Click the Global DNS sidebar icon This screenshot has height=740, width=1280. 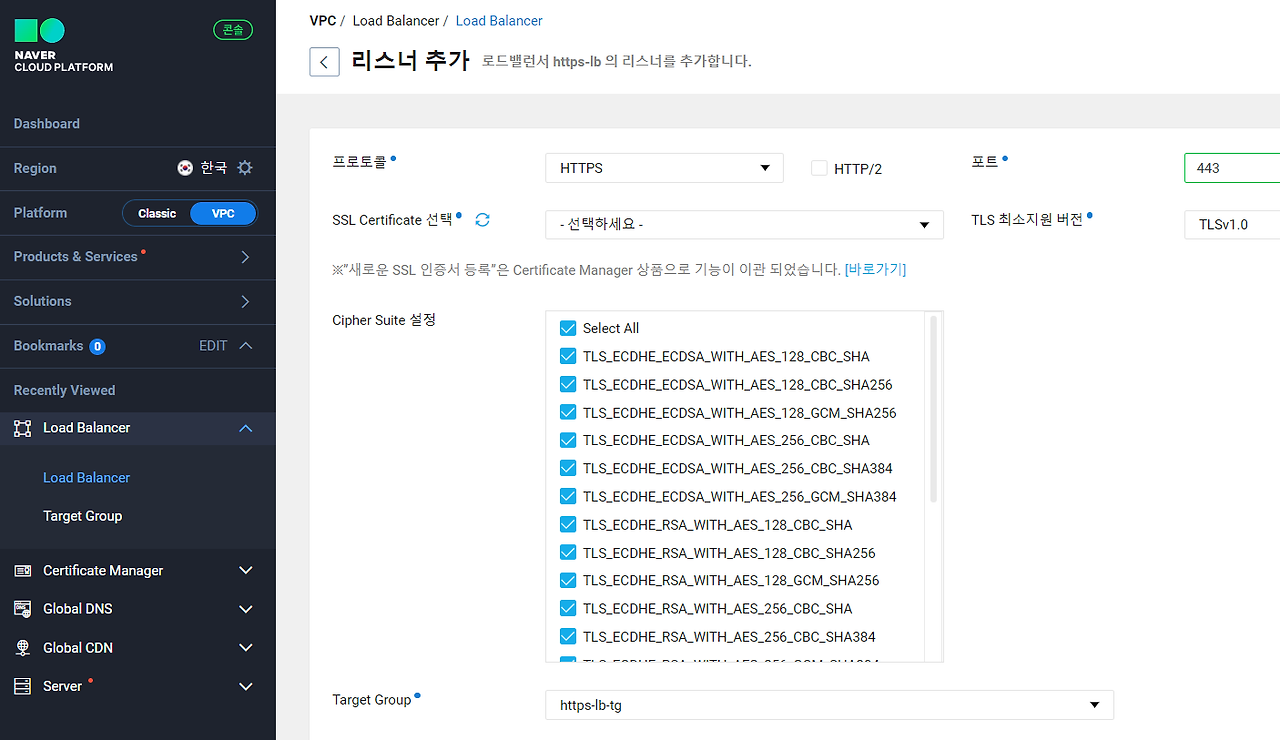tap(22, 608)
